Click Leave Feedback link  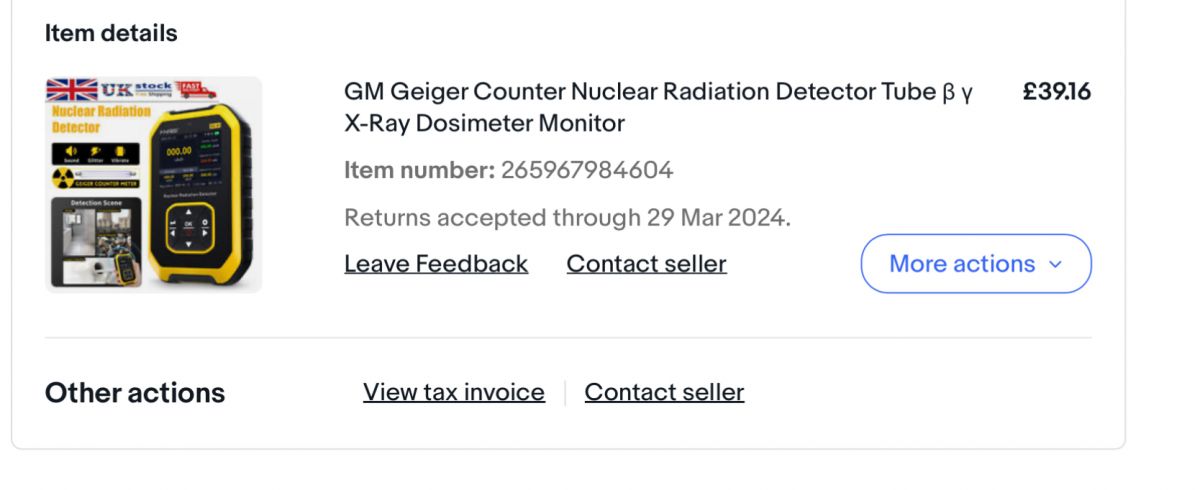point(436,264)
